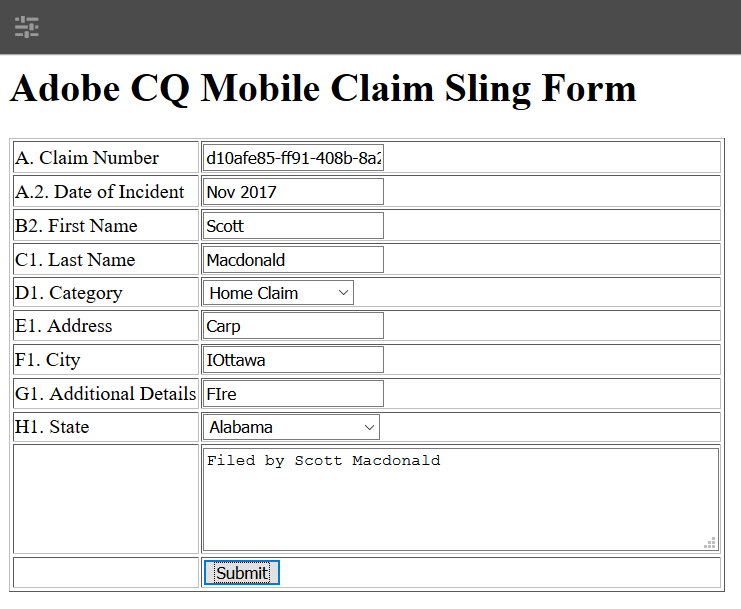This screenshot has height=609, width=741.
Task: Open the Category dropdown showing Home Claim
Action: tap(279, 293)
